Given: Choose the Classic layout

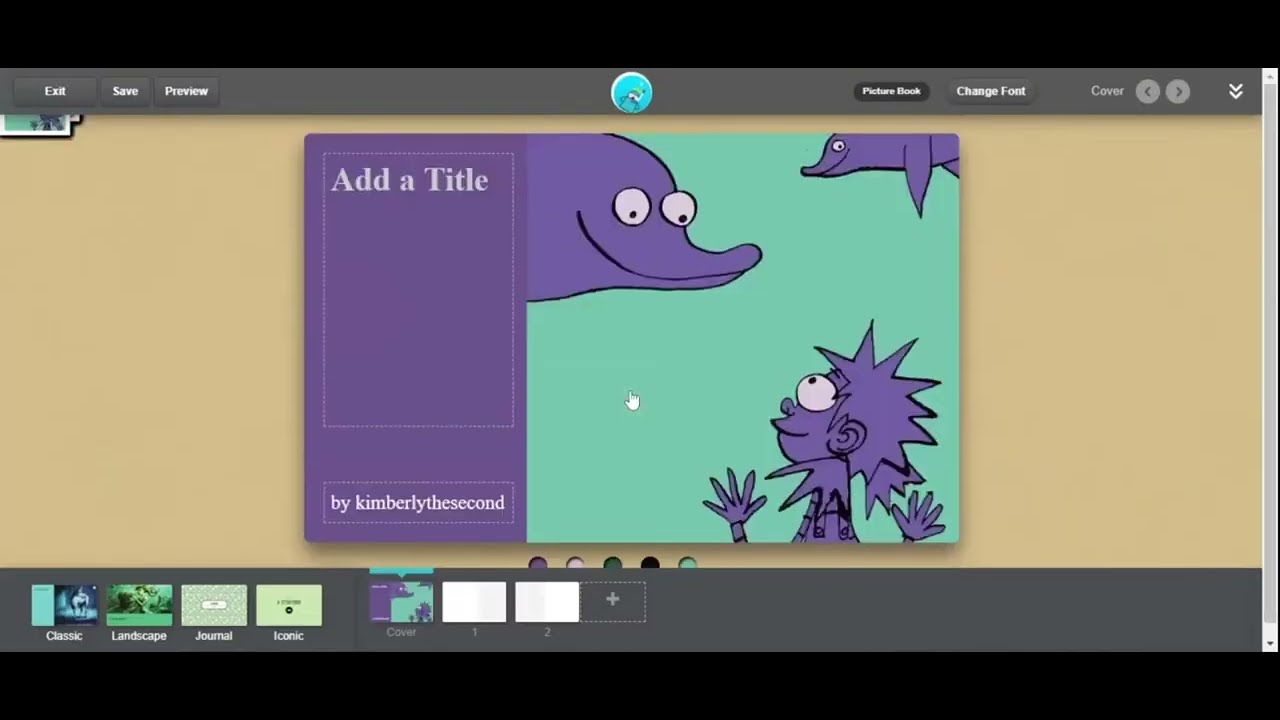Looking at the screenshot, I should point(64,613).
